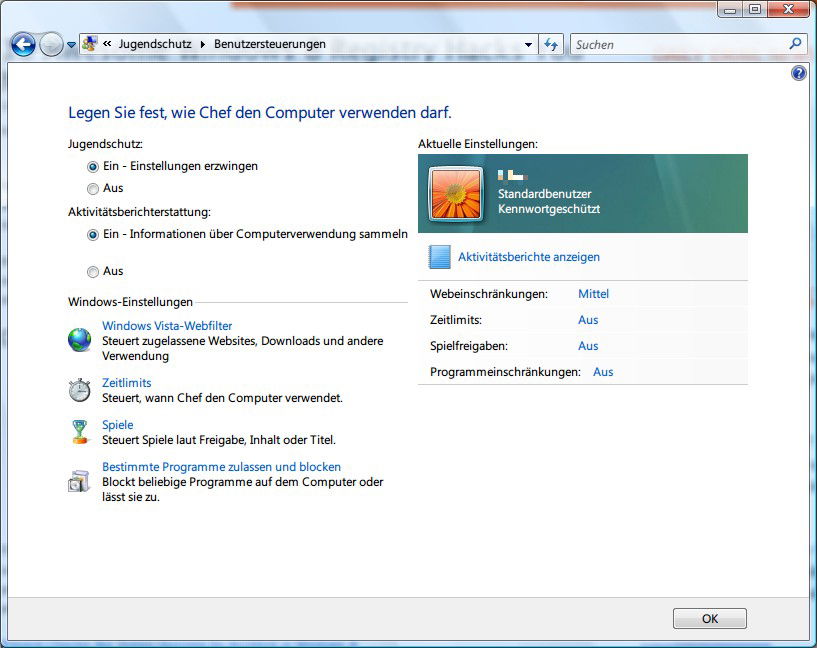Click Standardbenutzer text in account banner

pos(544,194)
